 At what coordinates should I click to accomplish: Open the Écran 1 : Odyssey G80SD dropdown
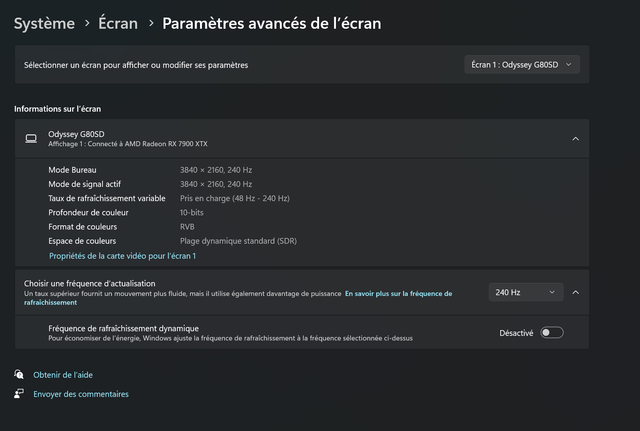click(522, 64)
